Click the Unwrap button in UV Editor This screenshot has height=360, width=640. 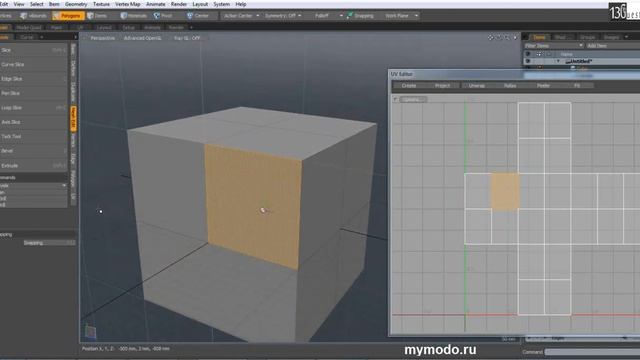pos(477,85)
